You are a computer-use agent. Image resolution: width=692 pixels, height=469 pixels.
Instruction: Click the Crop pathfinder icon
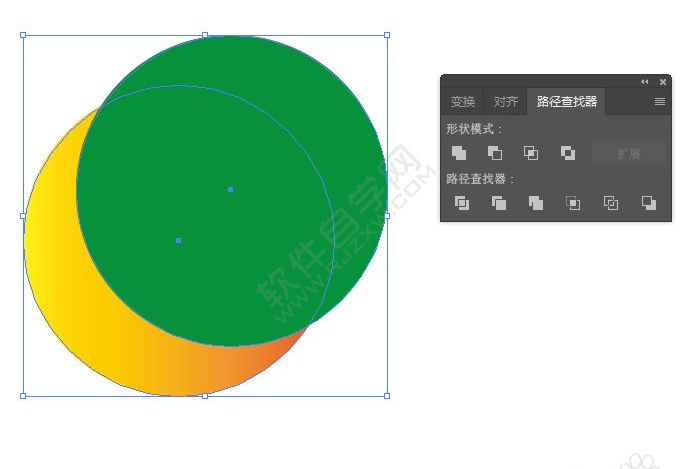tap(573, 203)
